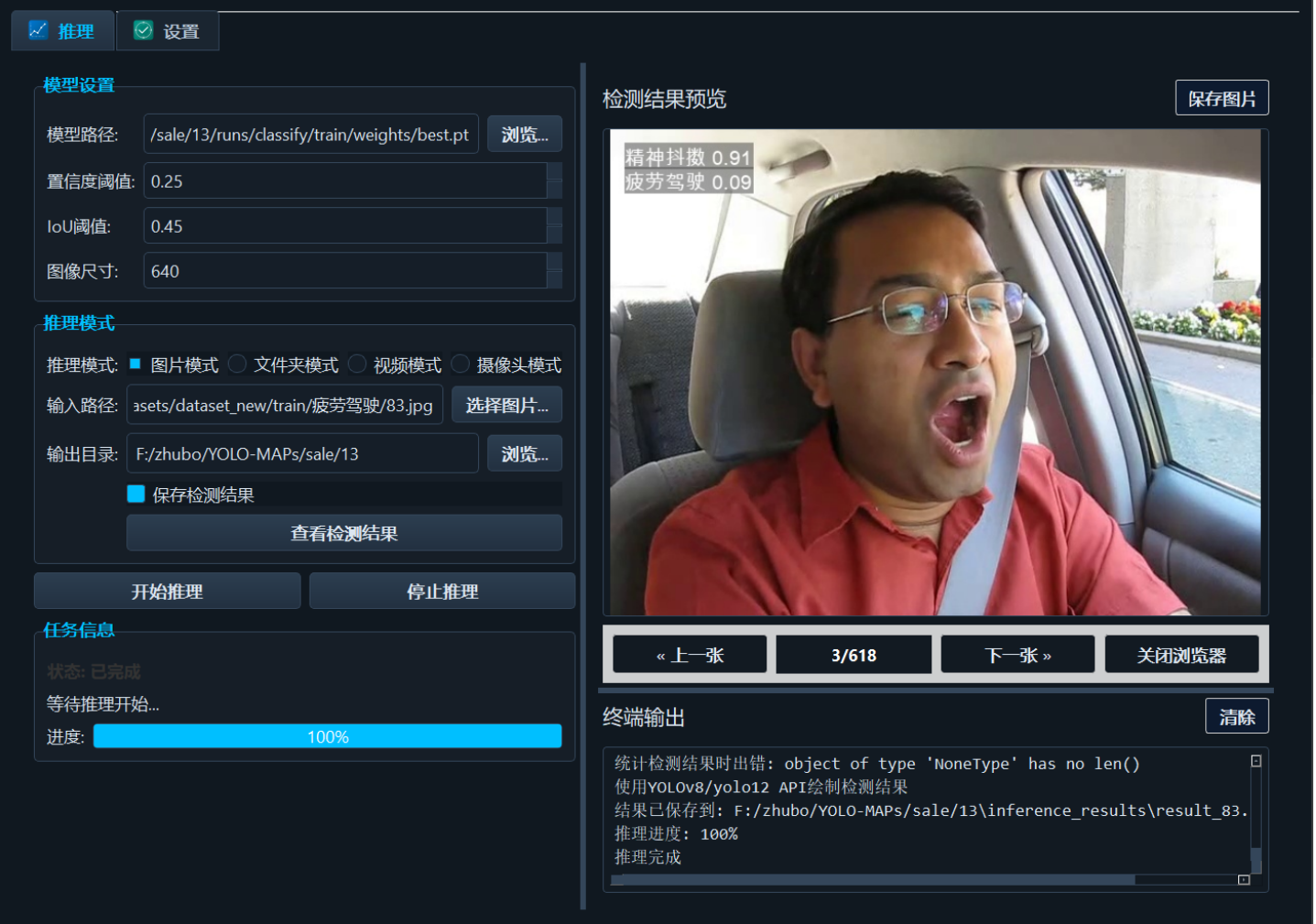Viewport: 1316px width, 924px height.
Task: Go to next image with 下一张 »
Action: click(1017, 655)
